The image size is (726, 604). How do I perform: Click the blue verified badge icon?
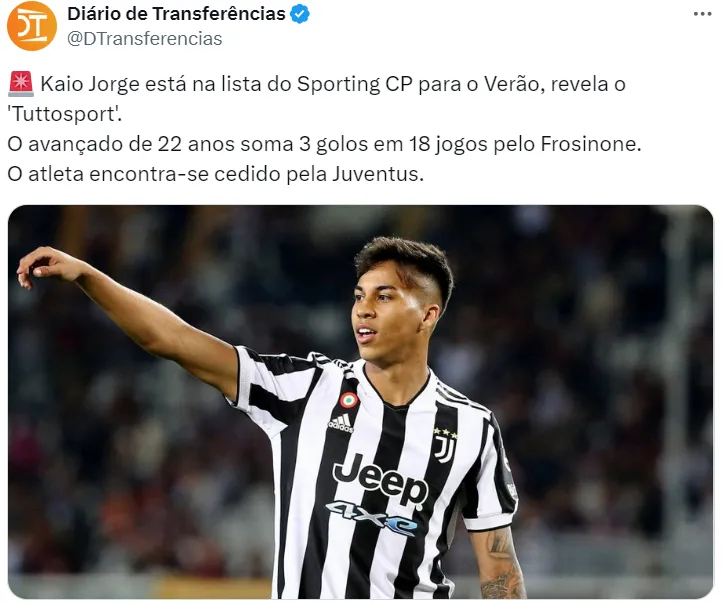pos(300,14)
